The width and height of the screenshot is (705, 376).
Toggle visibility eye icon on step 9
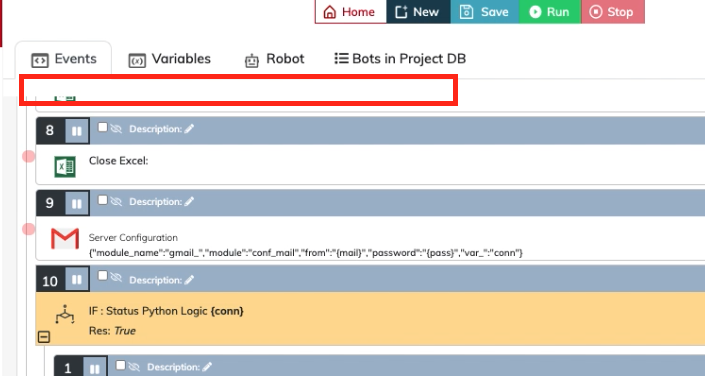coord(116,201)
